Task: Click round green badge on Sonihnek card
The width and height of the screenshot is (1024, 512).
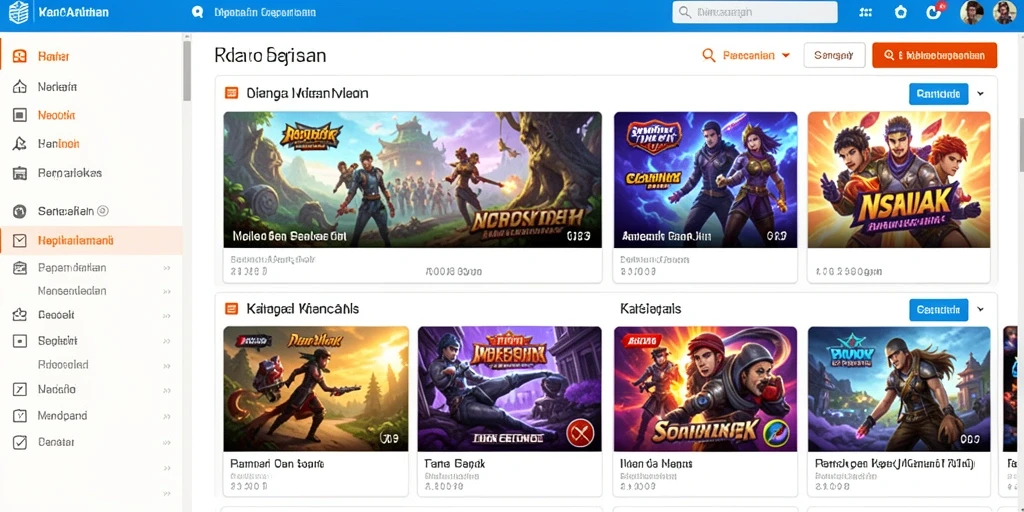Action: pos(775,432)
